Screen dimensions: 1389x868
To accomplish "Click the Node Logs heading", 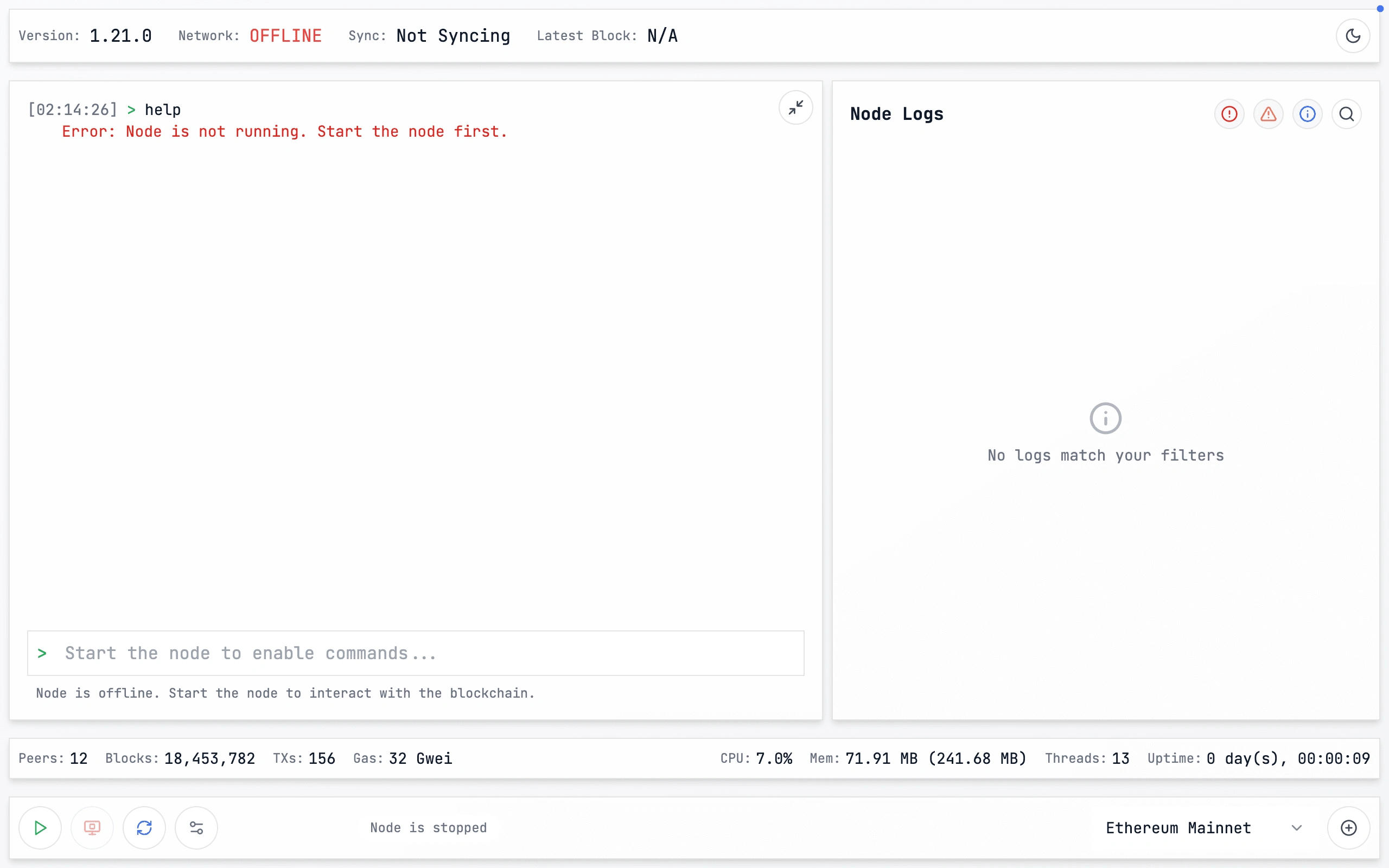I will pyautogui.click(x=896, y=114).
